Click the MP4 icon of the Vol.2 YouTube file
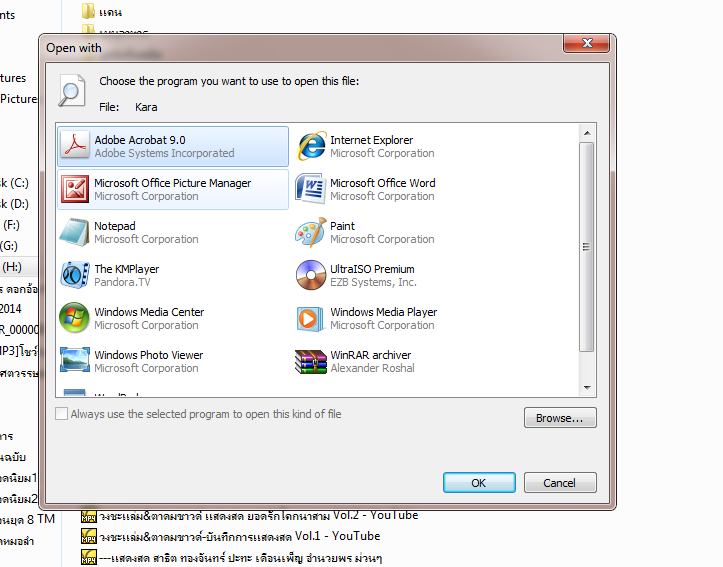The height and width of the screenshot is (567, 723). (89, 516)
